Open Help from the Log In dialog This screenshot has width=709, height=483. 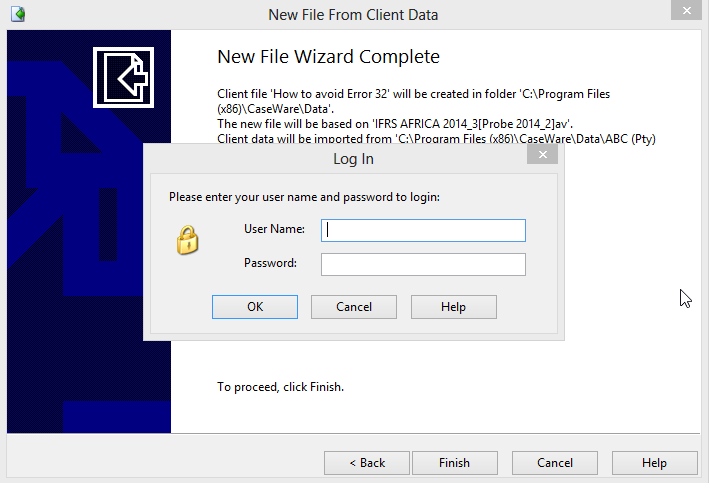453,307
